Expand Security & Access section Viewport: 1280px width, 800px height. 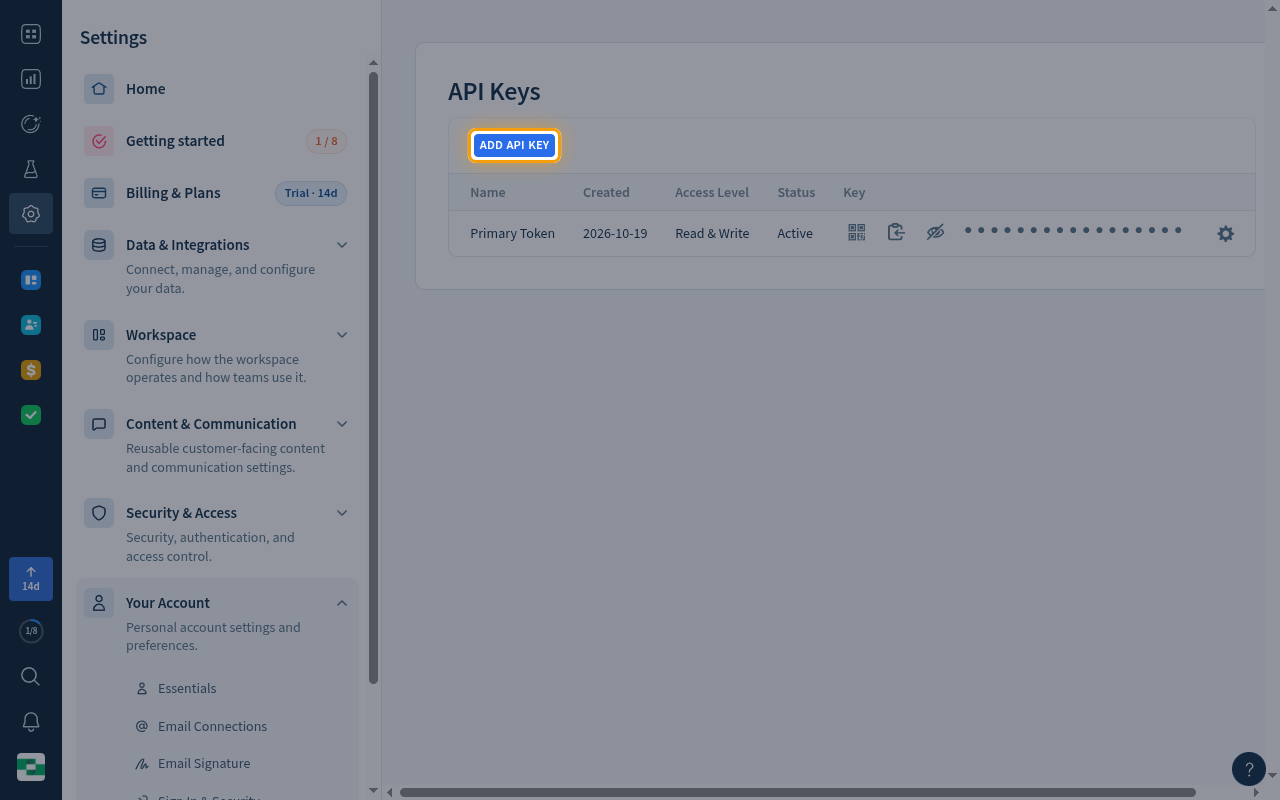(x=217, y=533)
